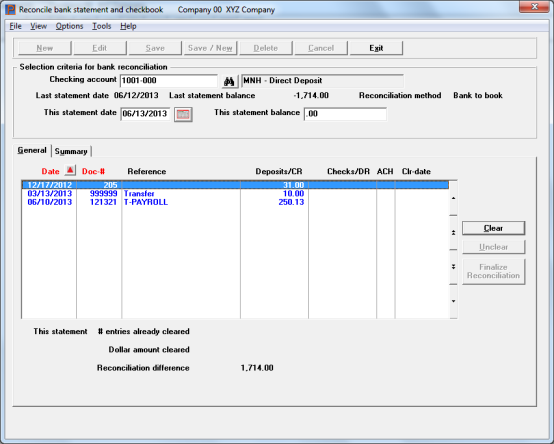This screenshot has width=554, height=444.
Task: Open the calendar picker for statement date
Action: (183, 114)
